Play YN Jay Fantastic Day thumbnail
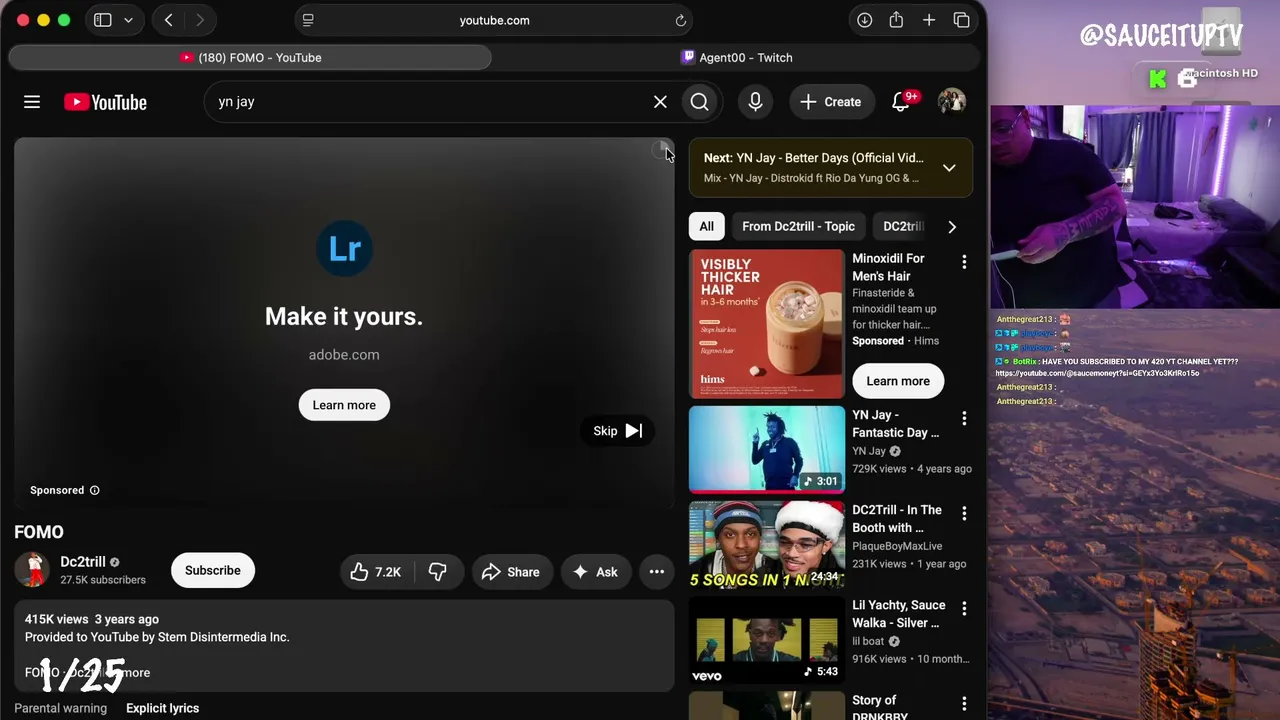This screenshot has width=1280, height=720. click(767, 450)
